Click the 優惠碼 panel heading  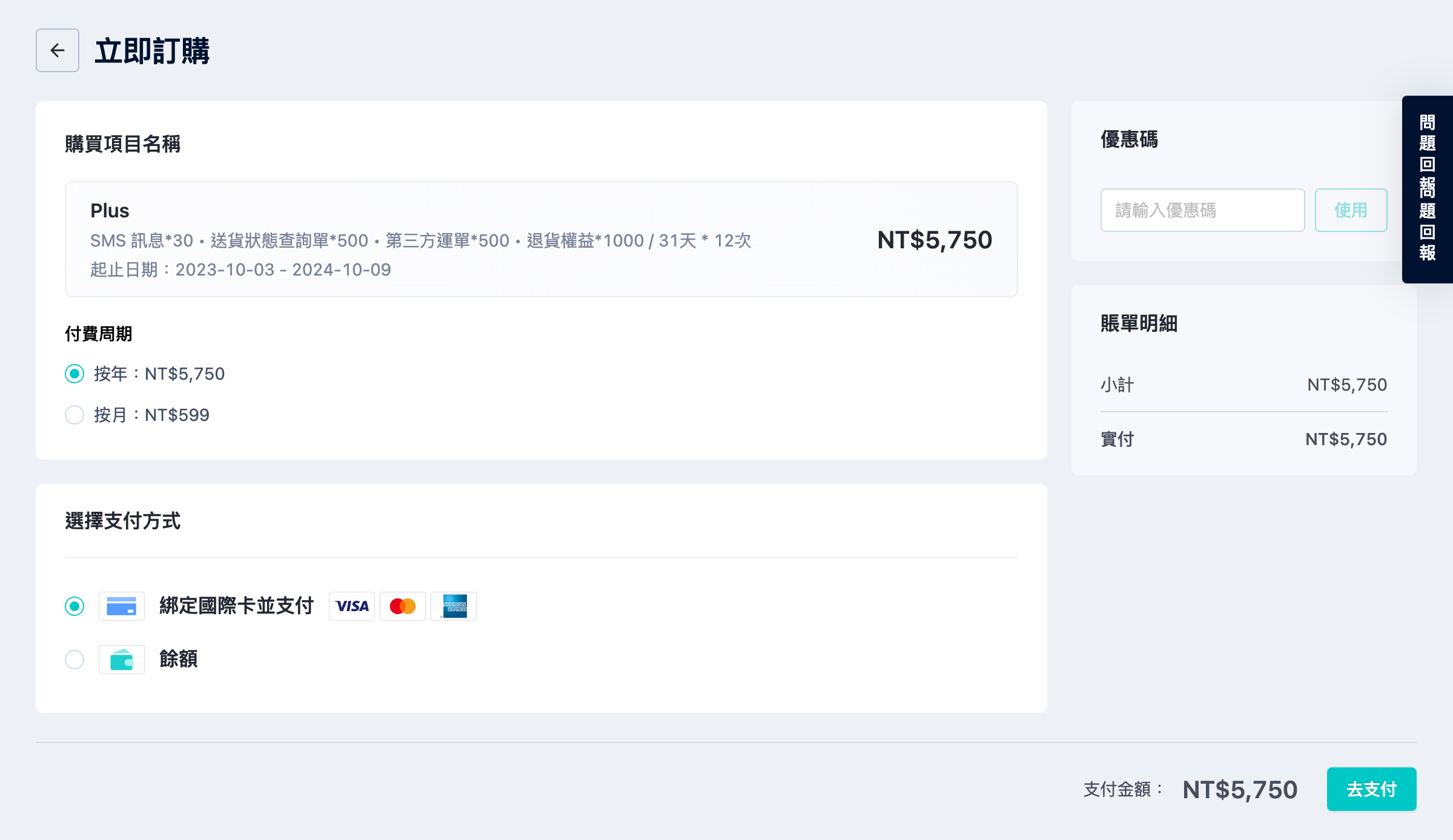[1129, 139]
